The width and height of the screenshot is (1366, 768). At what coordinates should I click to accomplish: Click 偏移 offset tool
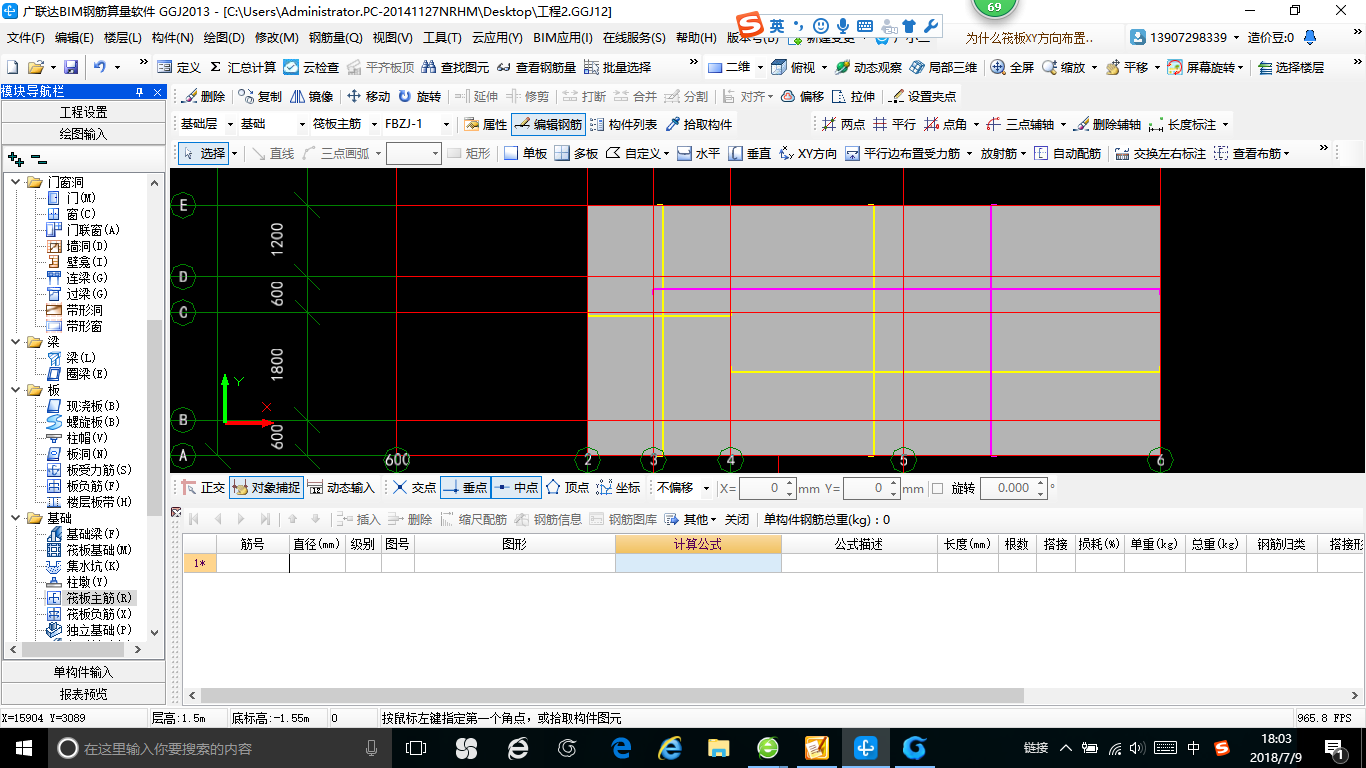tap(802, 97)
